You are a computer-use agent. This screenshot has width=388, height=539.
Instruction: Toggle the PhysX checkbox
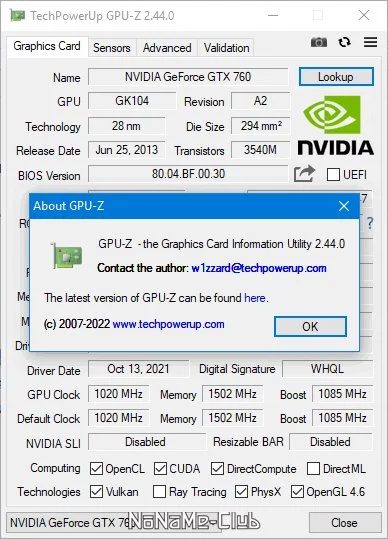point(241,492)
